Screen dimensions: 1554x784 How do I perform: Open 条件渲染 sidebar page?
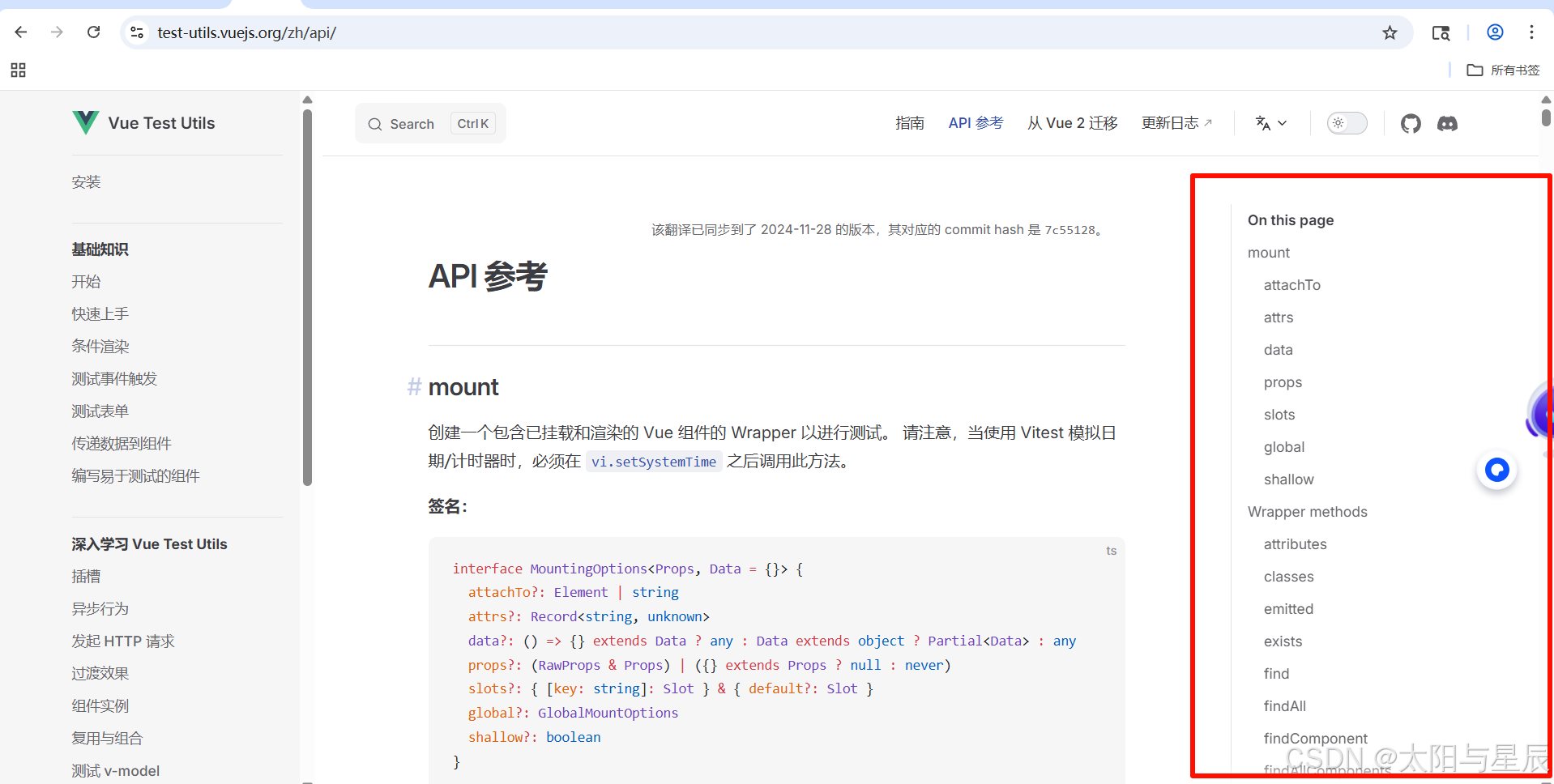click(x=100, y=347)
